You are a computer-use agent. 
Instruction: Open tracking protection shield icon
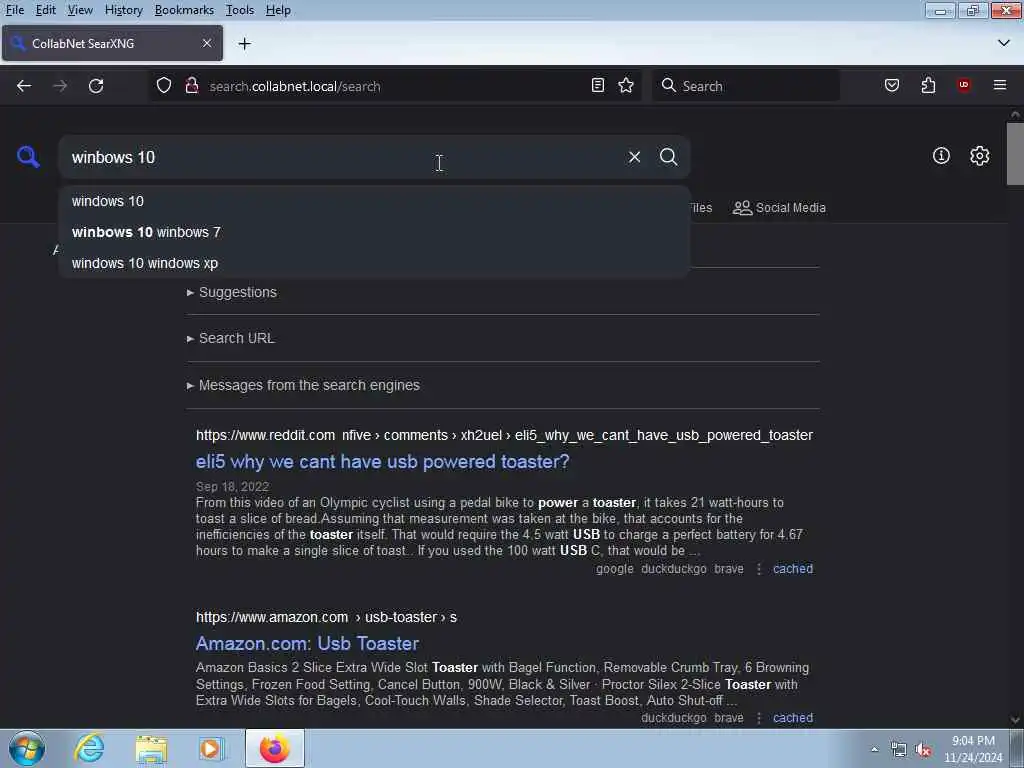[x=164, y=86]
